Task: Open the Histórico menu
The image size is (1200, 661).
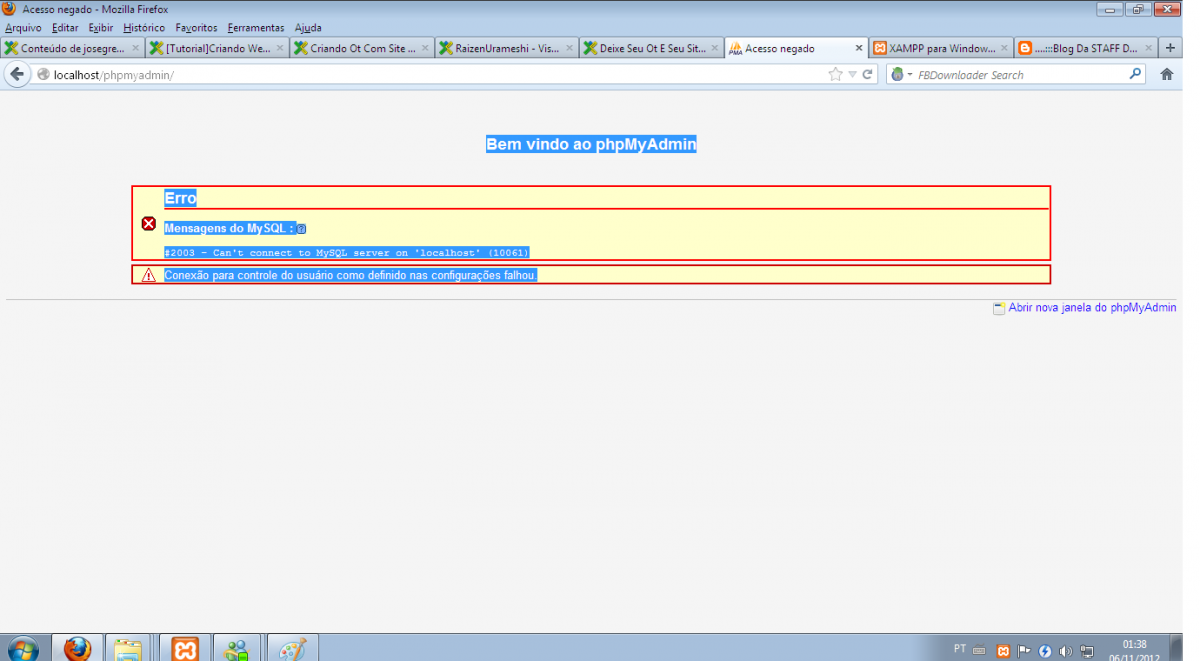Action: (144, 28)
